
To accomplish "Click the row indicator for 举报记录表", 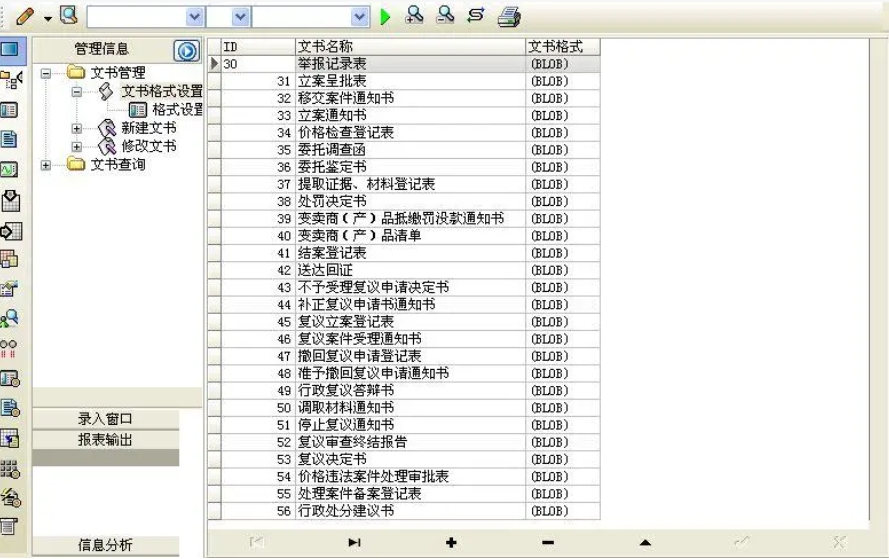I will coord(214,63).
